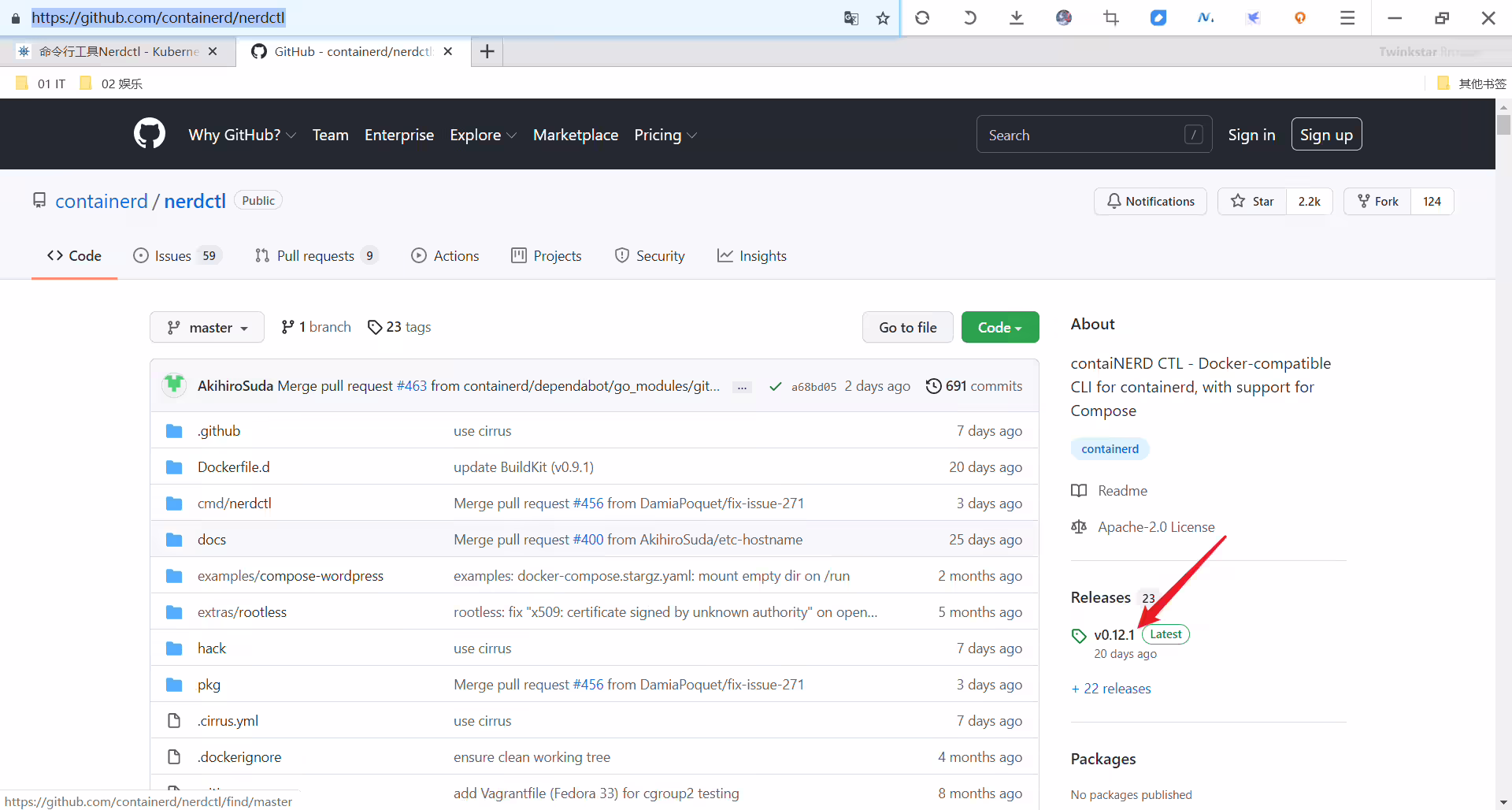
Task: Open the containerd owner link
Action: coord(102,201)
